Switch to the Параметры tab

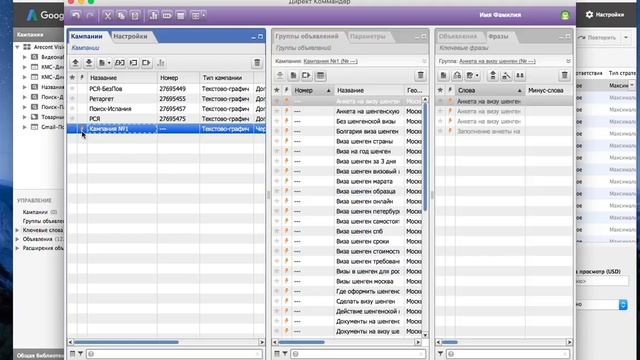tap(367, 36)
